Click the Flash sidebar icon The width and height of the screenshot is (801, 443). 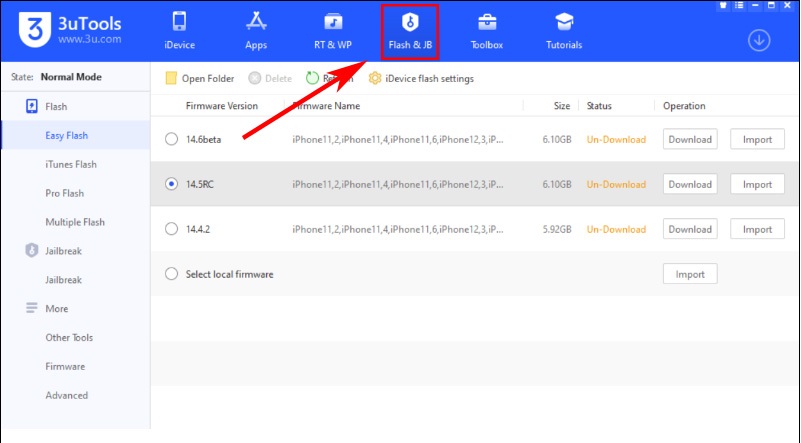coord(32,106)
